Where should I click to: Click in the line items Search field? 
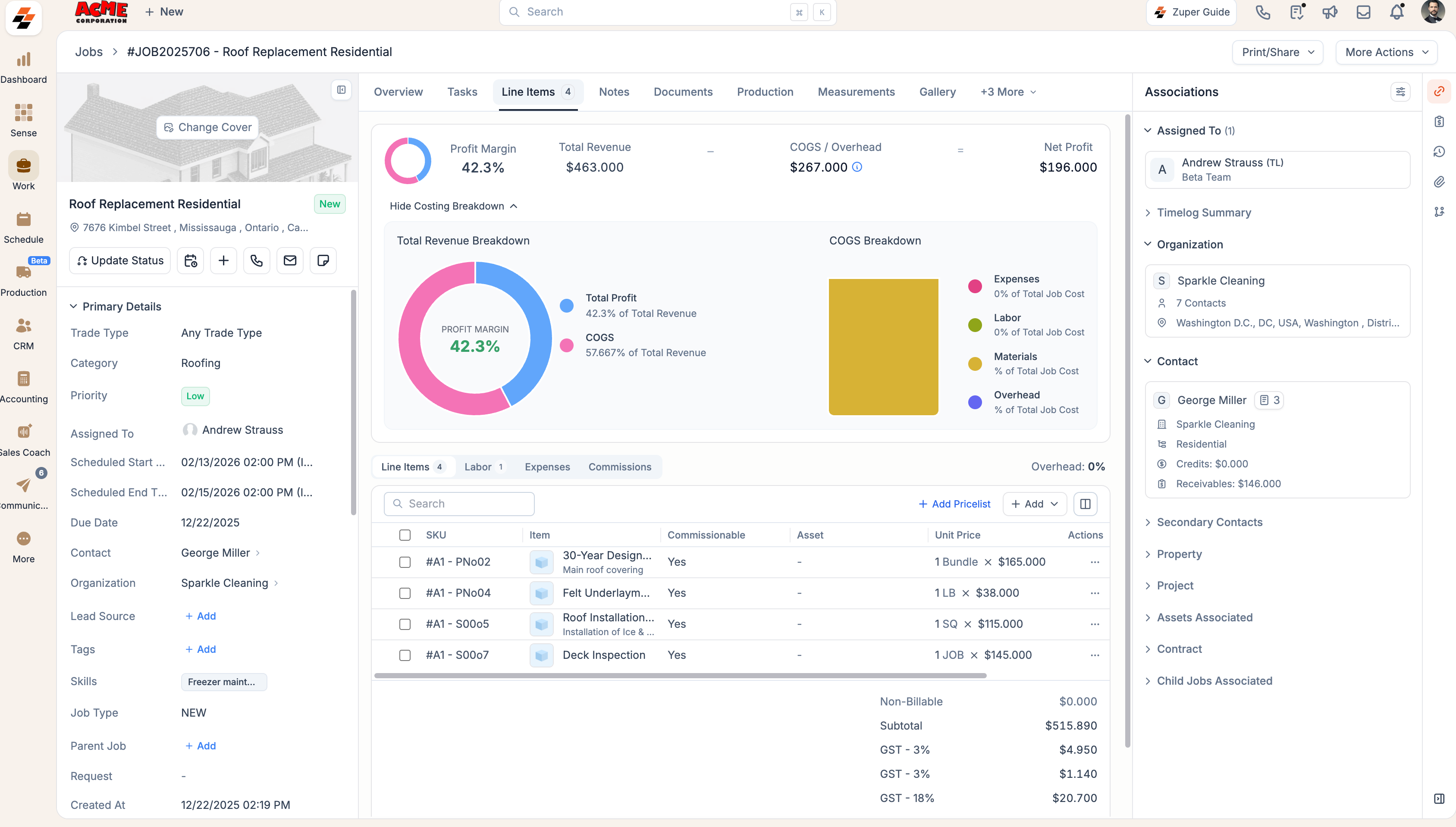pos(459,504)
